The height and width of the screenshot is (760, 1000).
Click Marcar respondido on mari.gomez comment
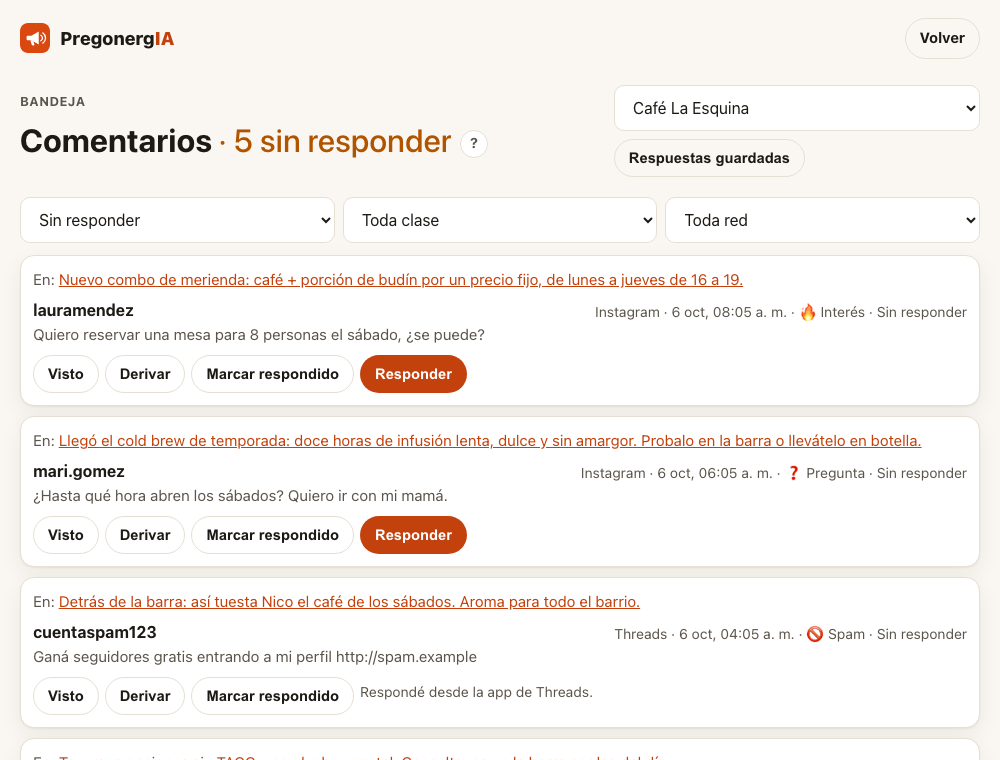(272, 535)
